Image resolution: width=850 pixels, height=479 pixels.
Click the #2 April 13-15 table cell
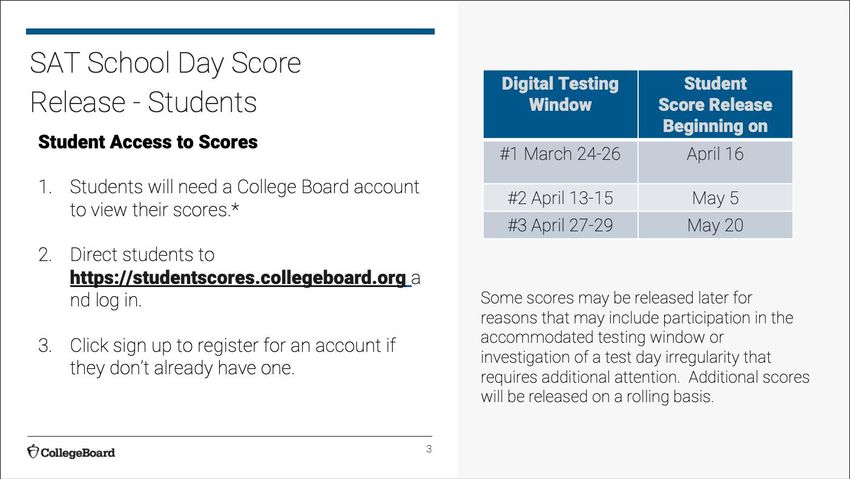click(560, 198)
